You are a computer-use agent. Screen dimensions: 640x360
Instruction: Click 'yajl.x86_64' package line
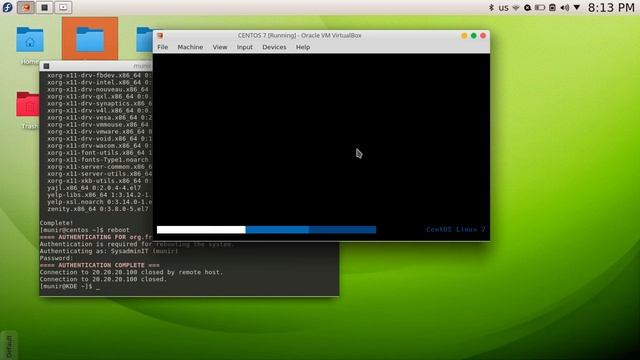(x=94, y=188)
